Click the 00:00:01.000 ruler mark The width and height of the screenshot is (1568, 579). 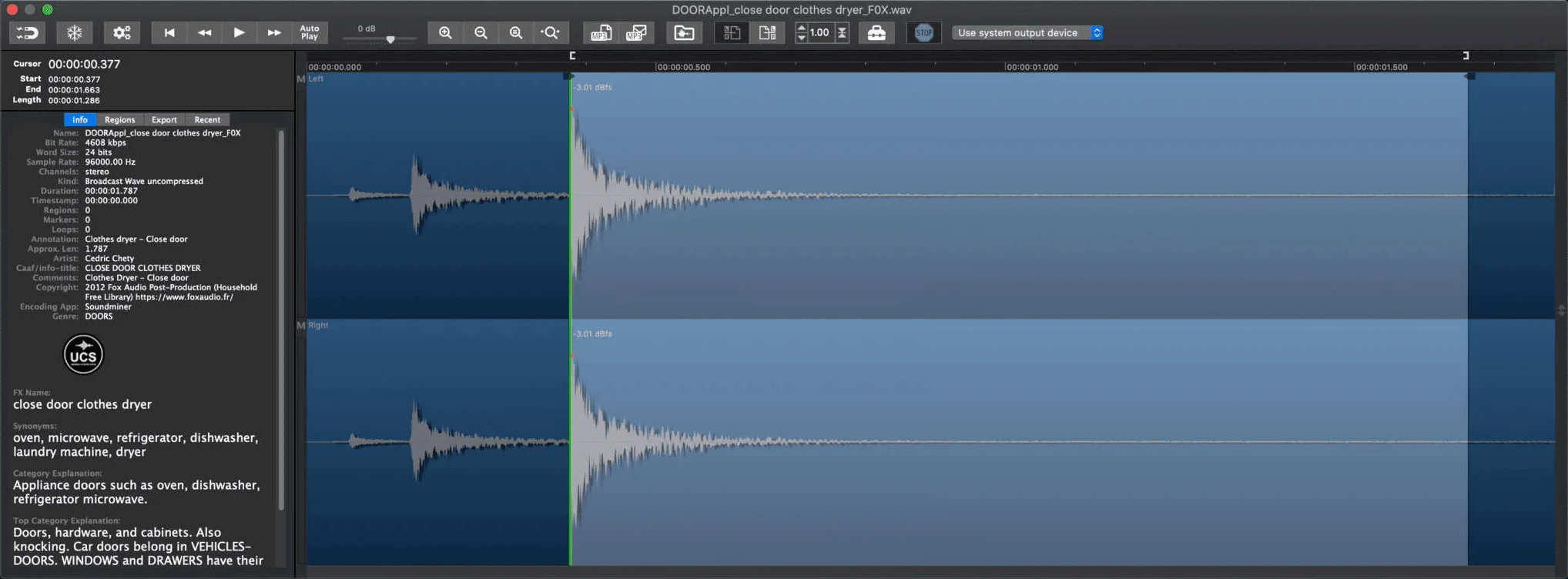tap(1031, 67)
